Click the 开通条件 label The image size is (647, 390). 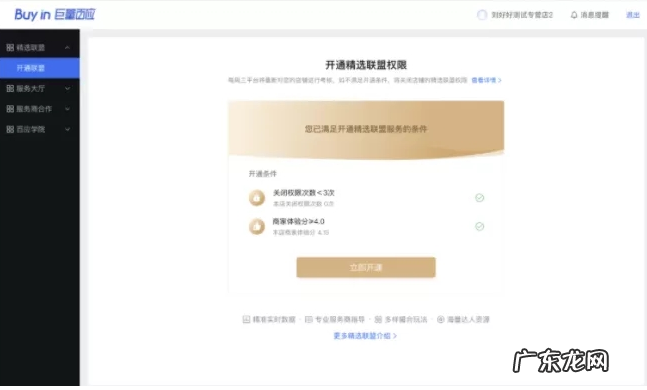click(x=262, y=174)
